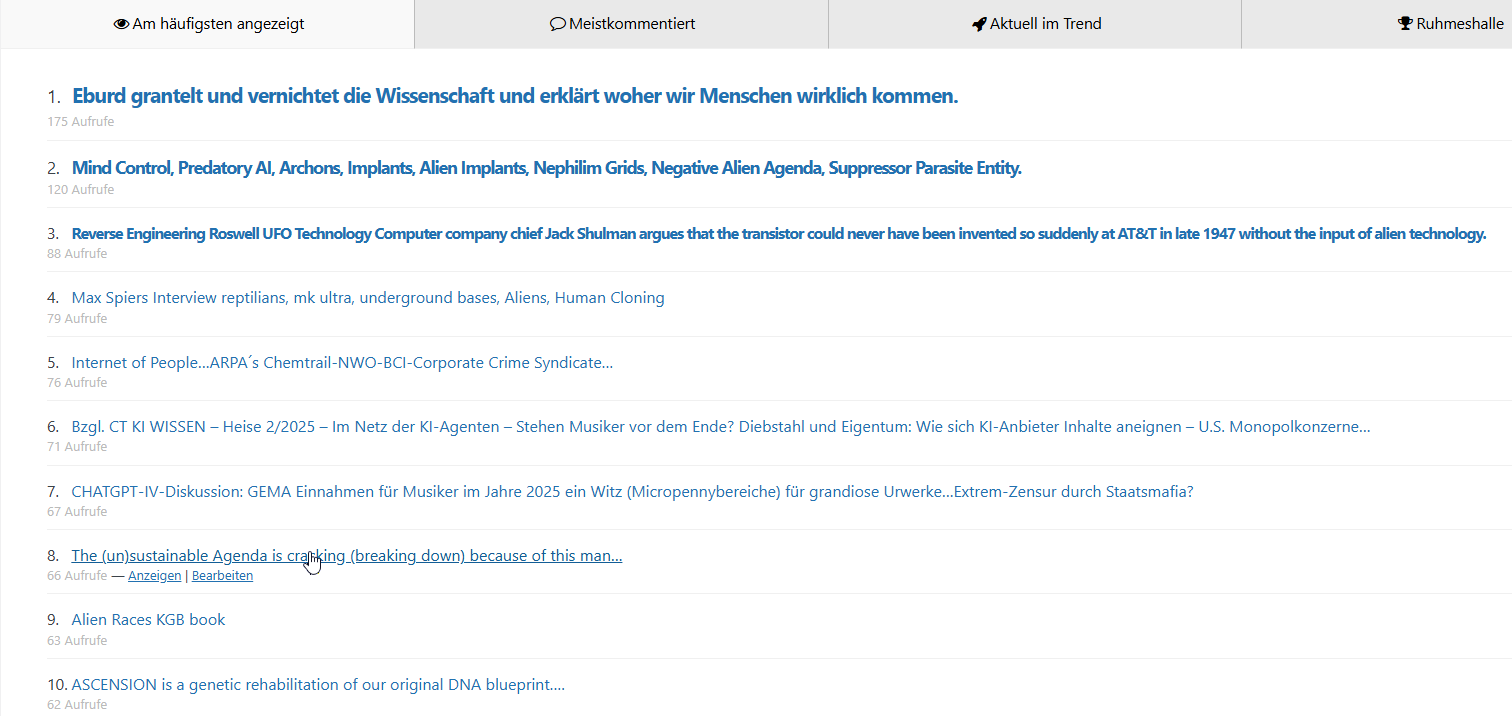This screenshot has height=716, width=1512.
Task: Click Anzeigen under the eighth post
Action: click(155, 576)
